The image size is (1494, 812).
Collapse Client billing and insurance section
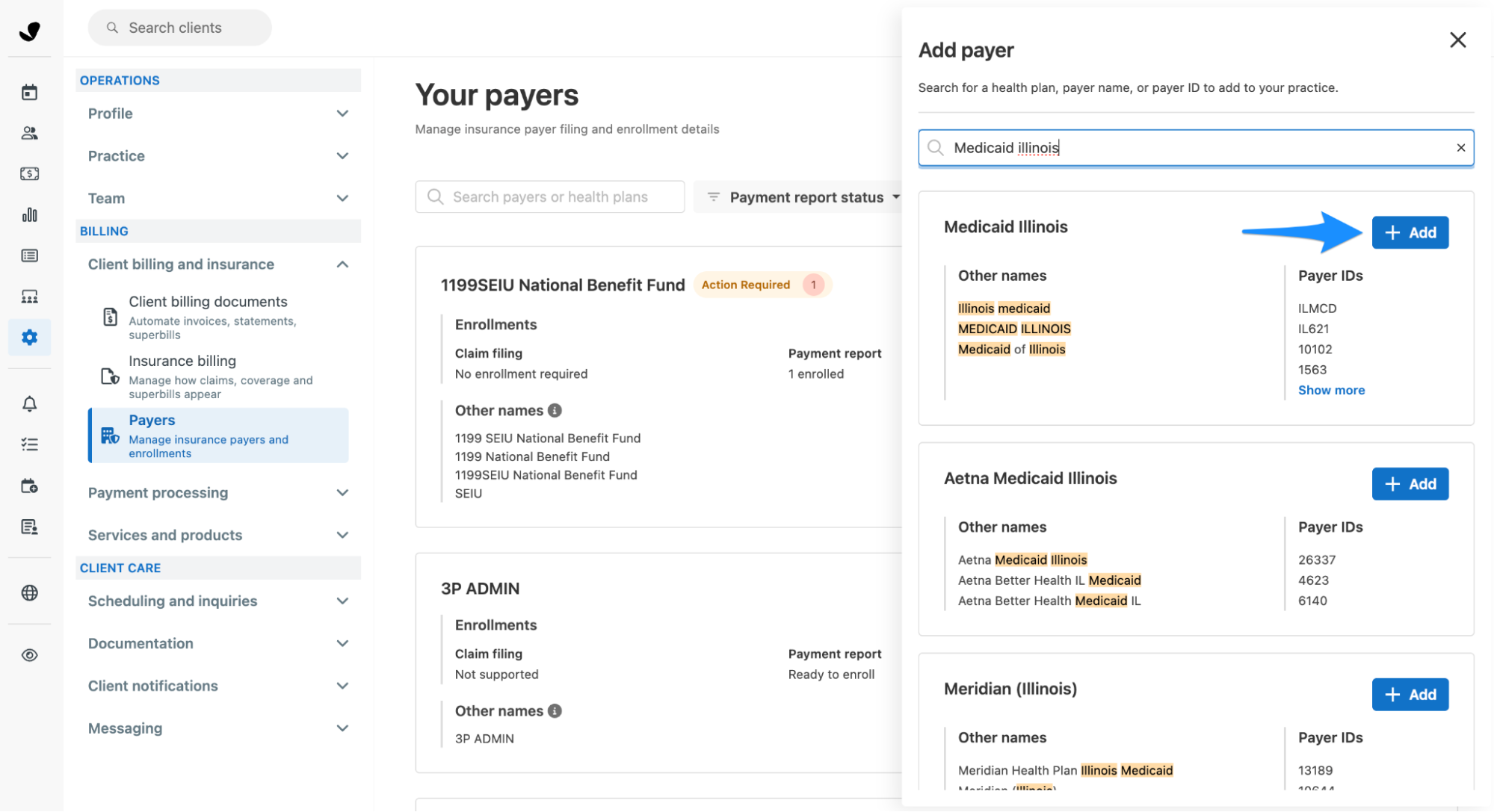pyautogui.click(x=218, y=264)
